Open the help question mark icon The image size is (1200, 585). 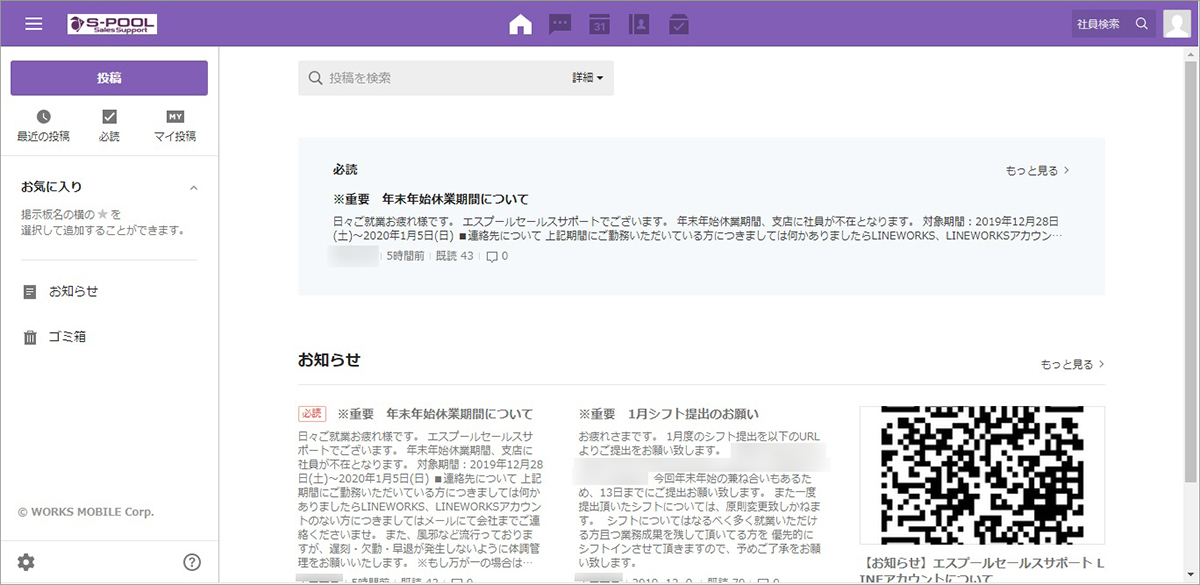click(x=192, y=562)
